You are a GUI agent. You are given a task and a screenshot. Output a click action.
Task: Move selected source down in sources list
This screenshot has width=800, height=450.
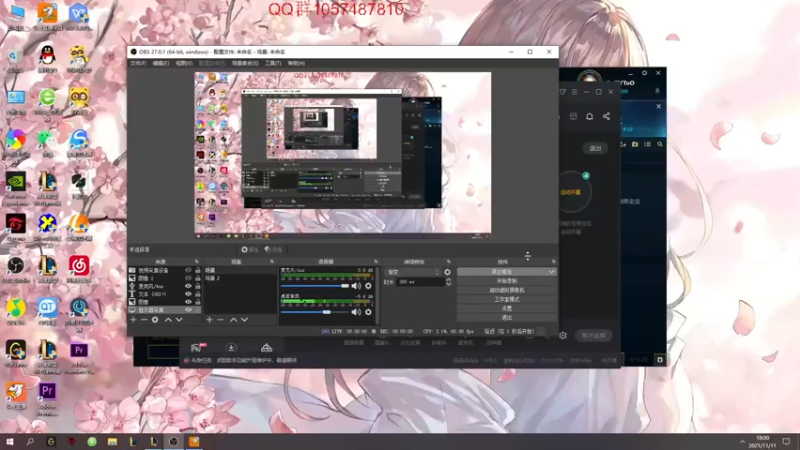179,319
